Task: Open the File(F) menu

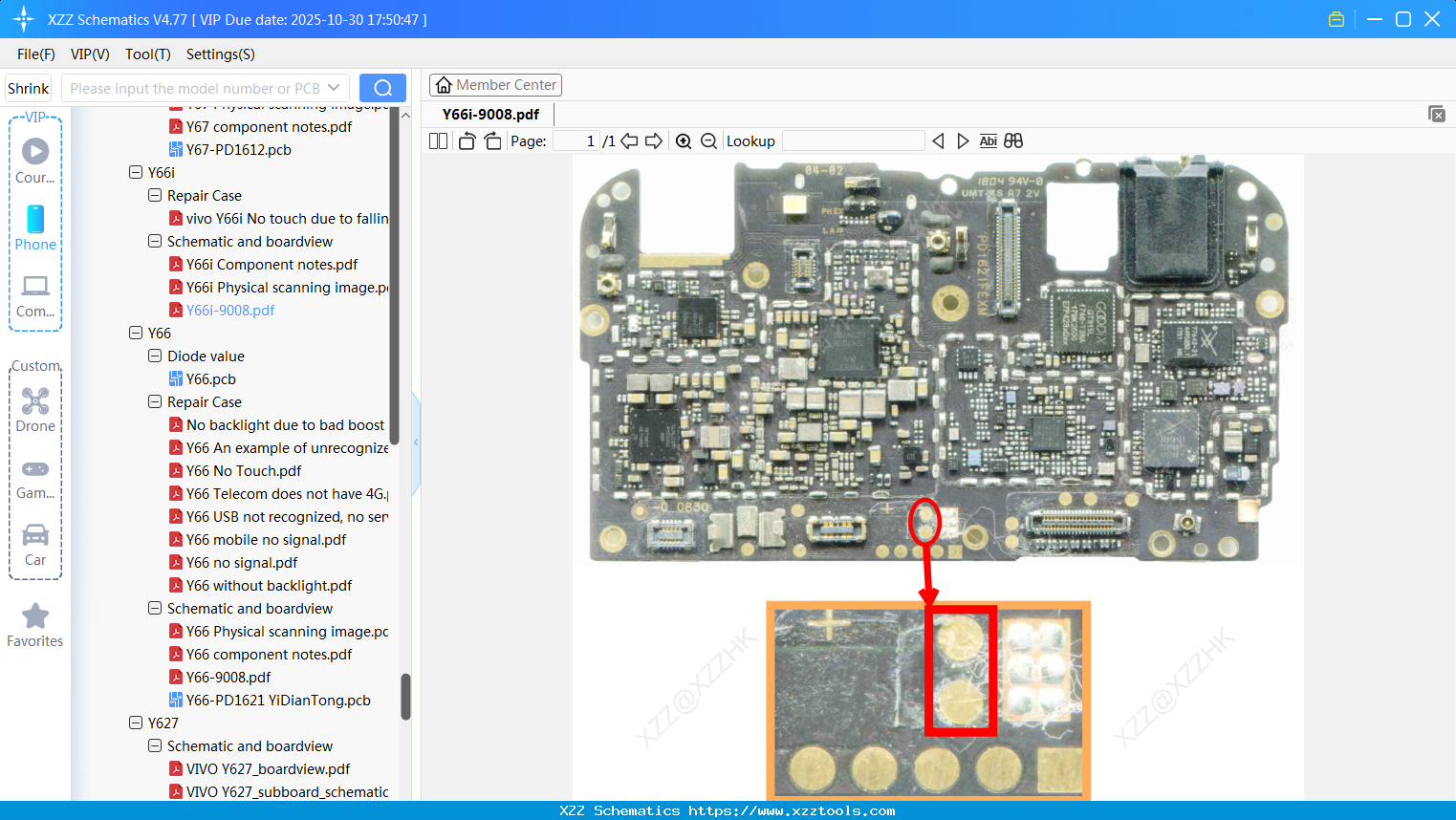Action: pos(36,54)
